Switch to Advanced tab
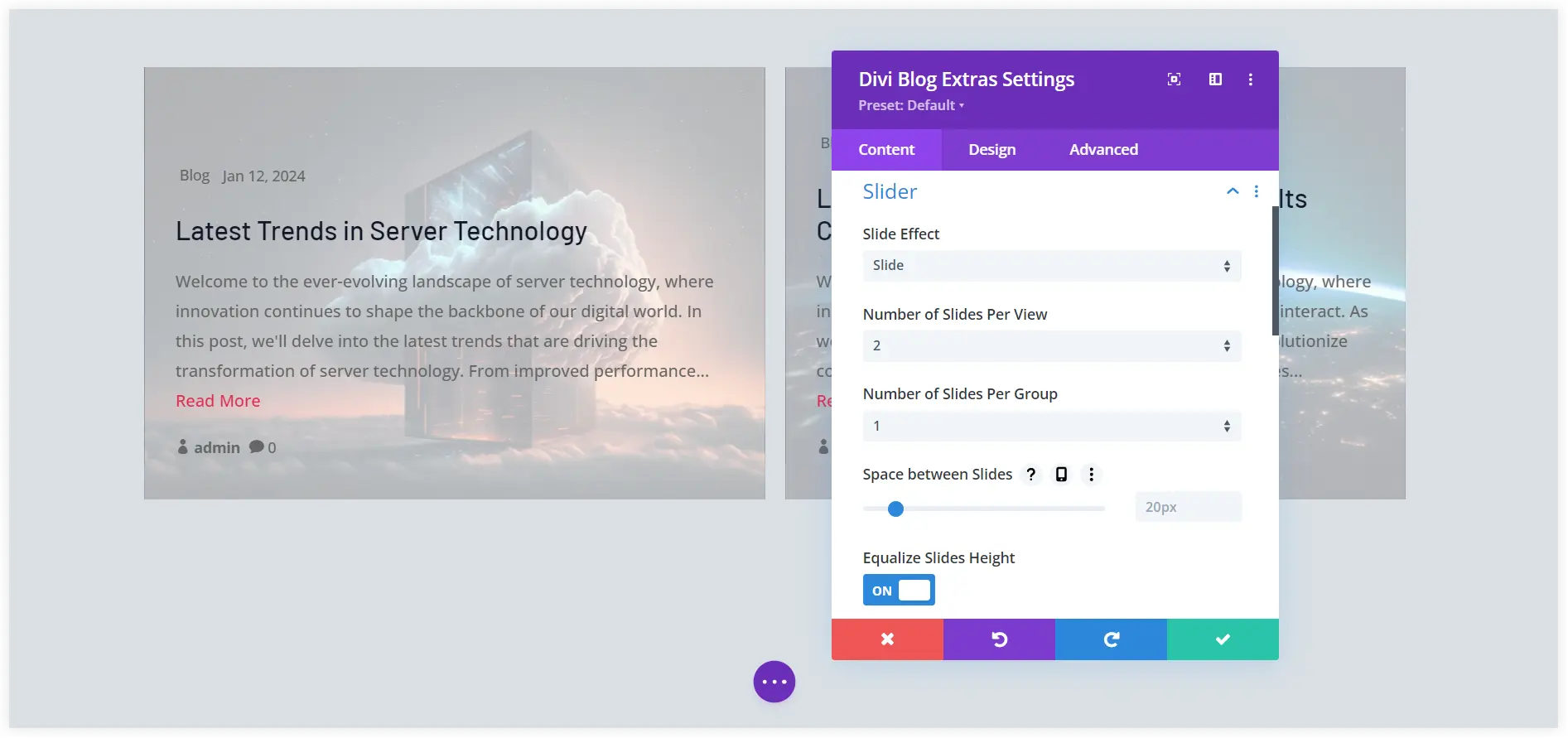The height and width of the screenshot is (738, 1568). [x=1103, y=150]
